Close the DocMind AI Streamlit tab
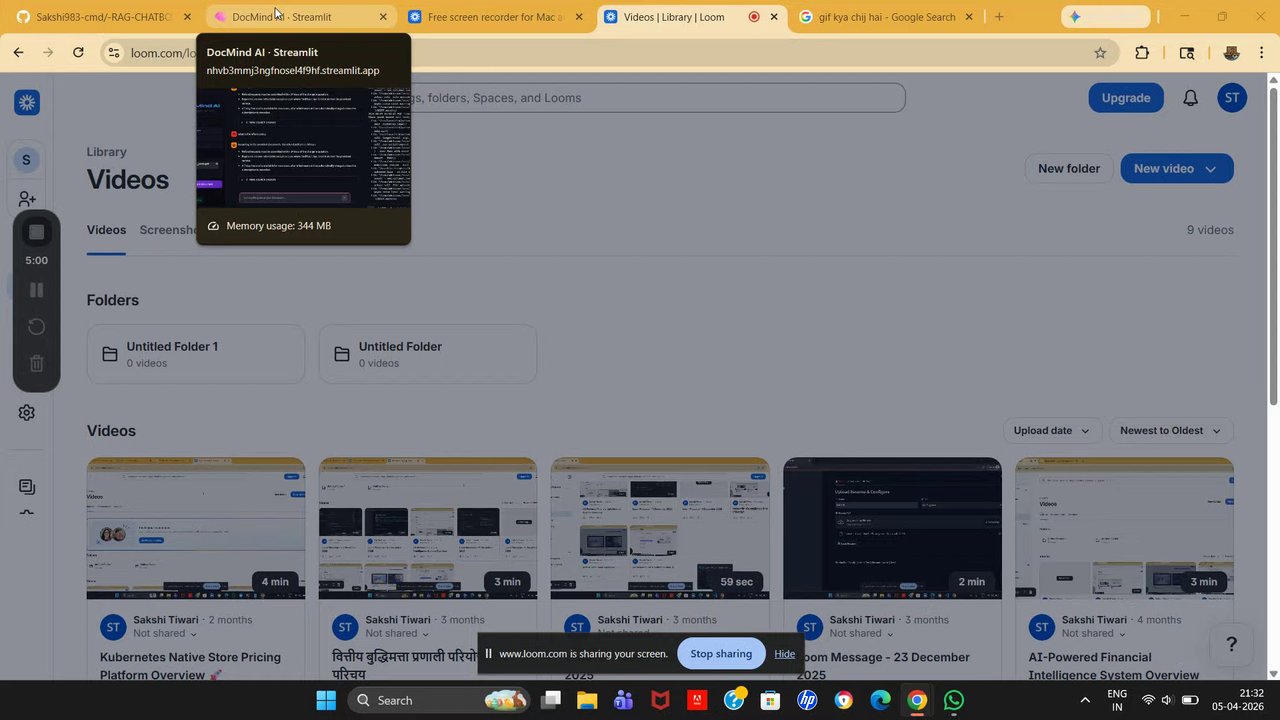The width and height of the screenshot is (1280, 720). coord(383,17)
